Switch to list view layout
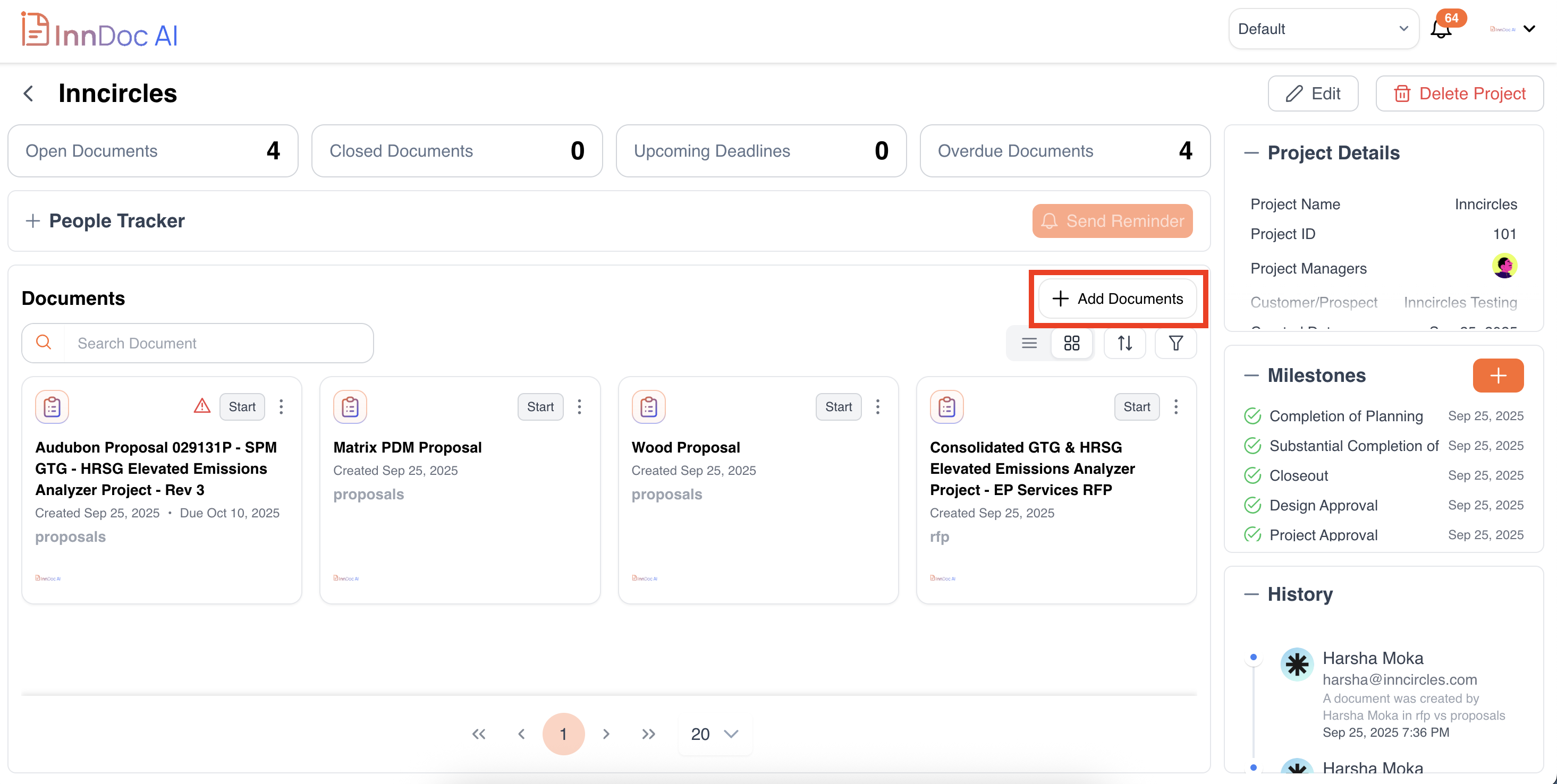The height and width of the screenshot is (784, 1557). pos(1029,343)
